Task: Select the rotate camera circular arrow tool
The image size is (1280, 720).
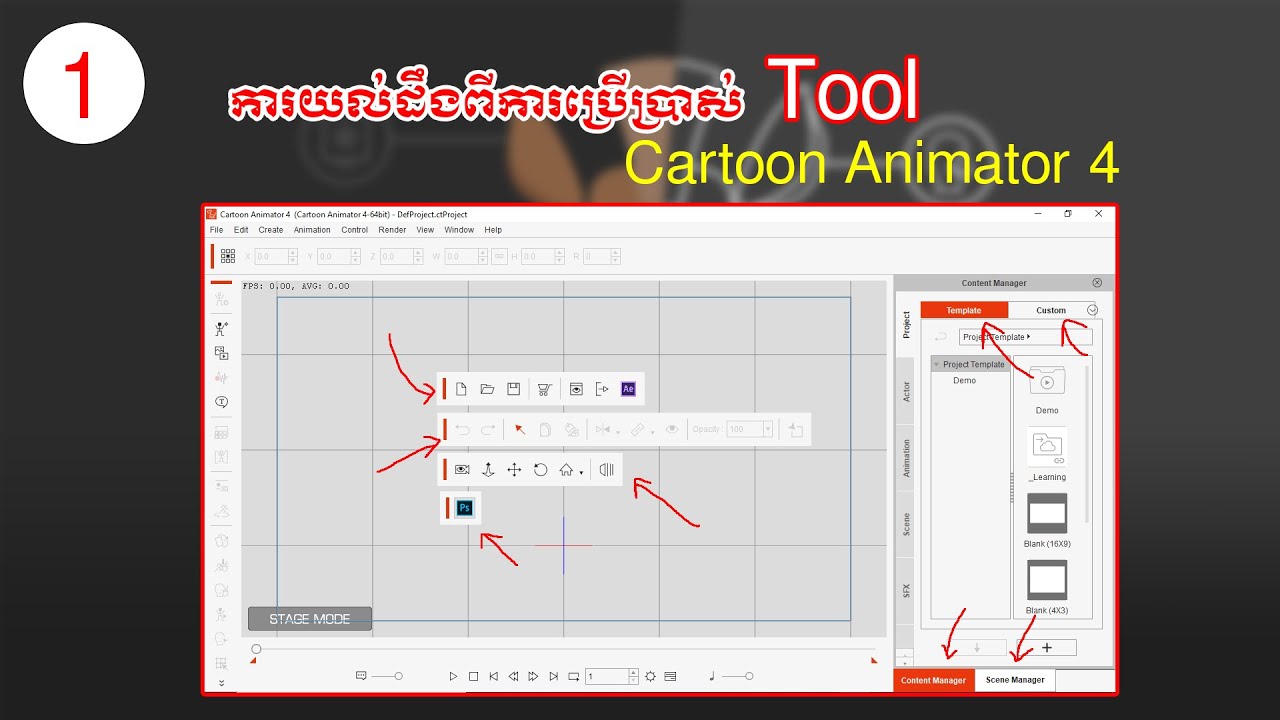Action: [541, 469]
